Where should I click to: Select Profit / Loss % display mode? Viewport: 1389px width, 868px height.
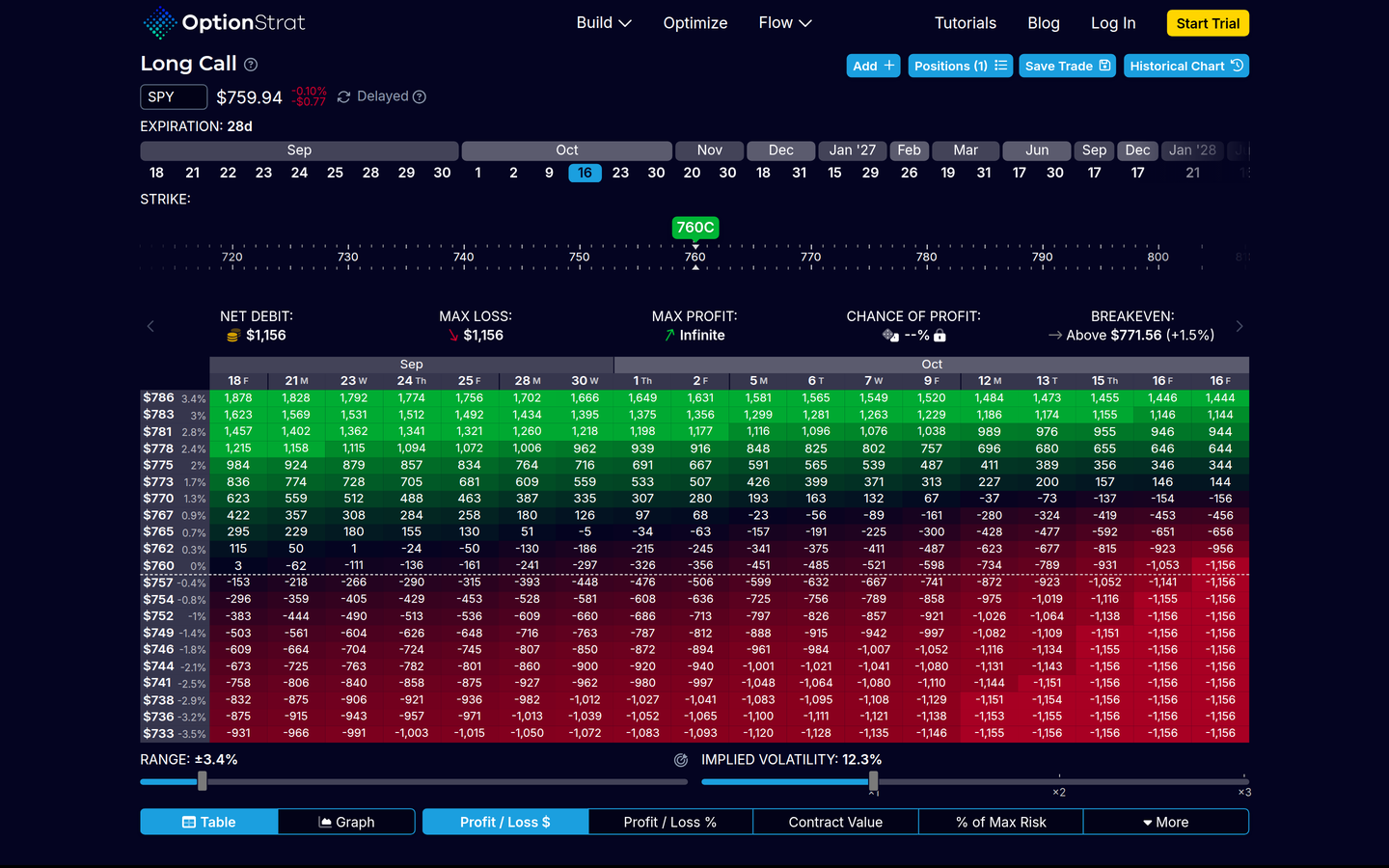click(x=670, y=822)
